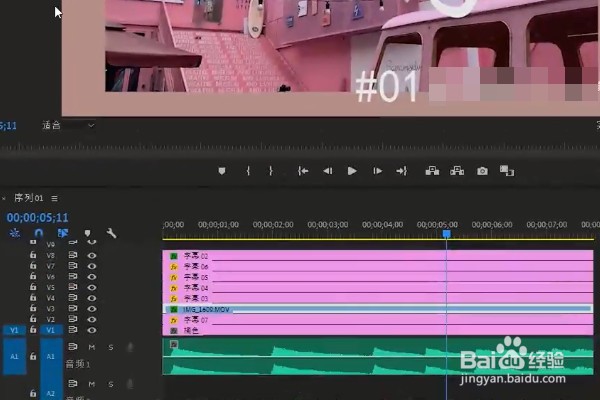
Task: Hide track V6 with eye icon
Action: pyautogui.click(x=91, y=277)
